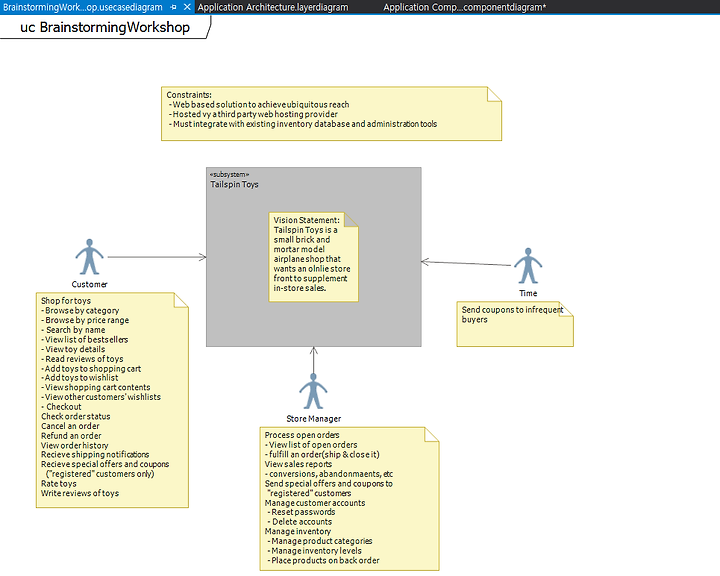Click 'Write reviews of toys' line

tap(80, 493)
